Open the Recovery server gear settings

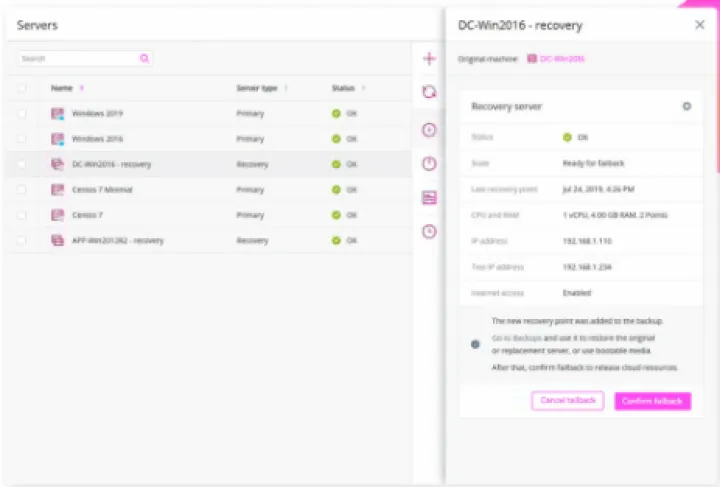click(686, 106)
